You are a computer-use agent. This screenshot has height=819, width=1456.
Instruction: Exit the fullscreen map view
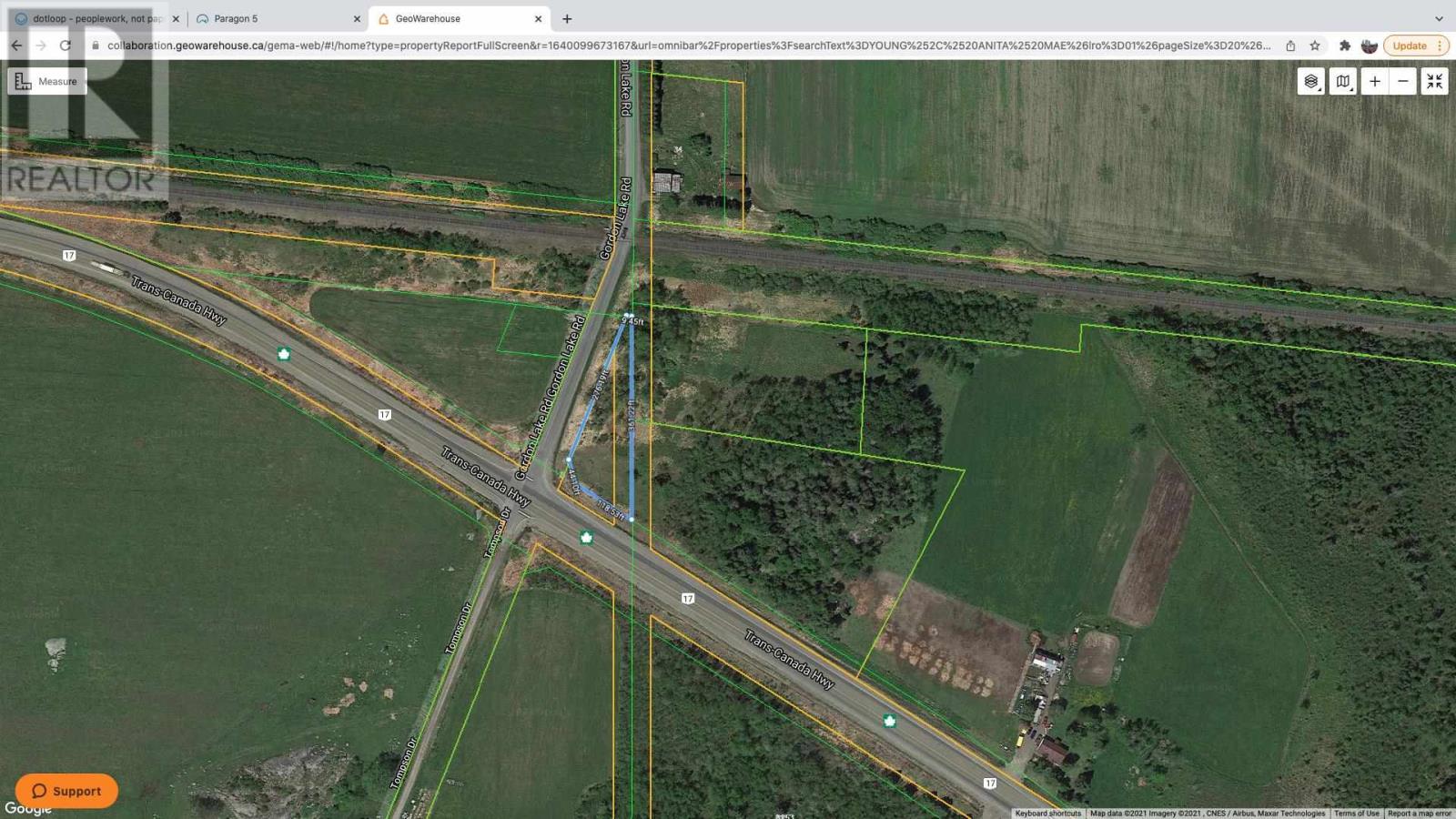tap(1434, 81)
